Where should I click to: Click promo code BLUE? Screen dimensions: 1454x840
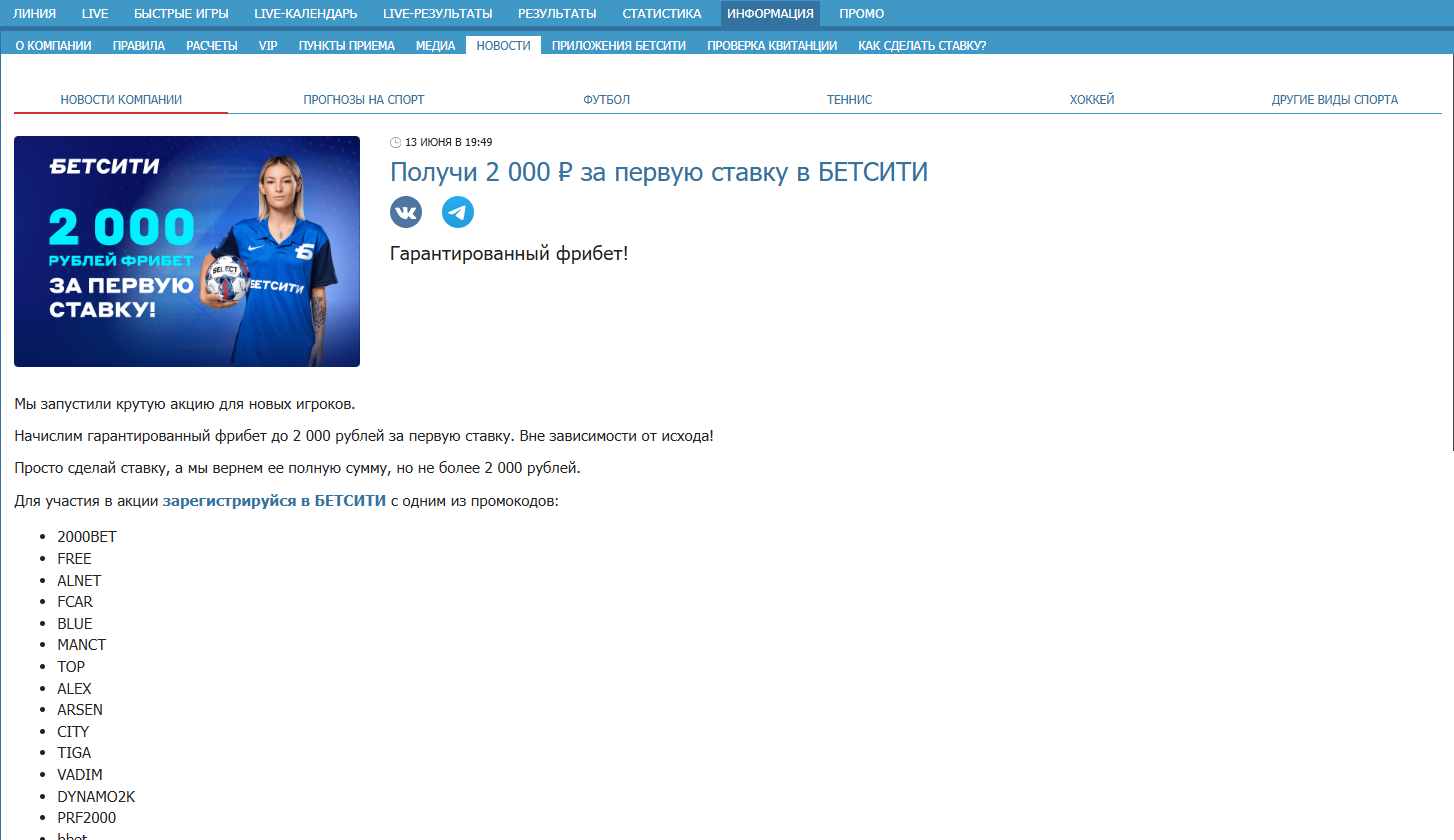click(75, 624)
